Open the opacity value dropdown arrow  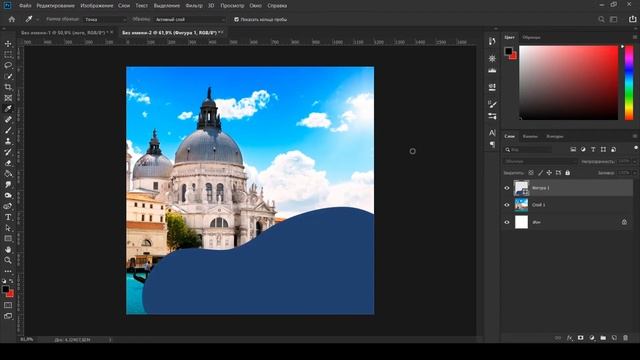(x=635, y=162)
